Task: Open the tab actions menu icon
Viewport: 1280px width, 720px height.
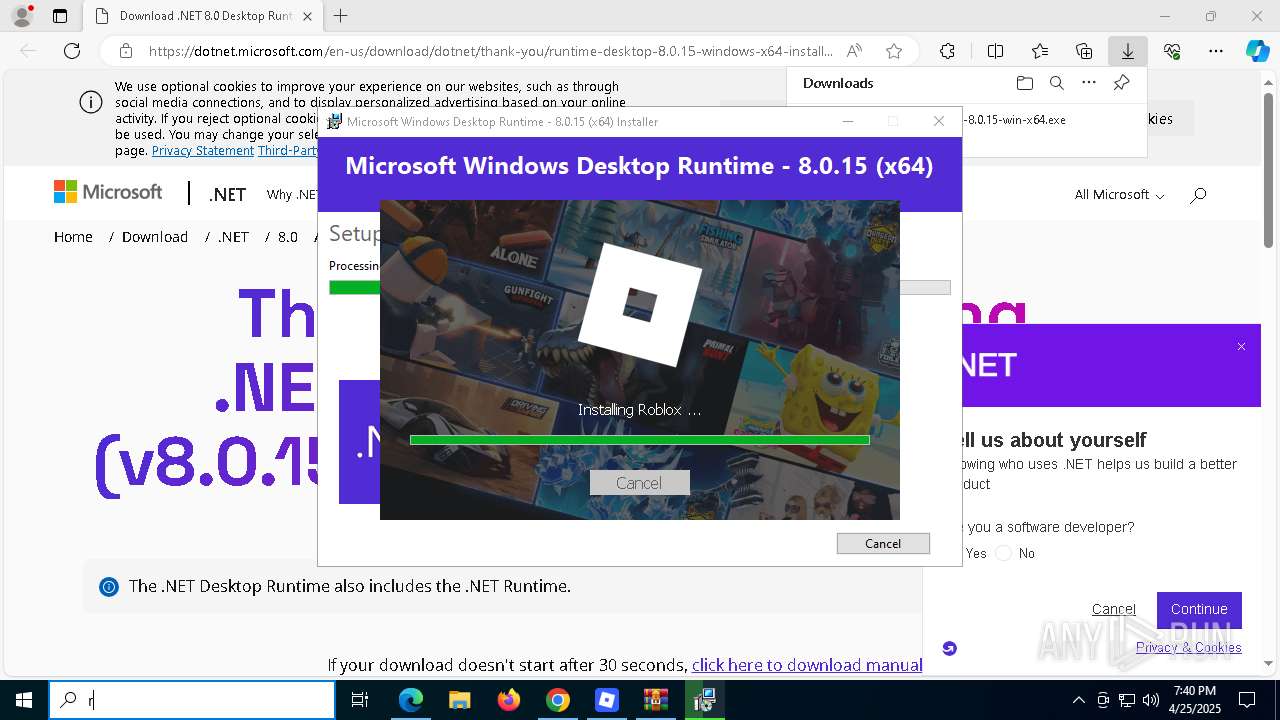Action: [60, 16]
